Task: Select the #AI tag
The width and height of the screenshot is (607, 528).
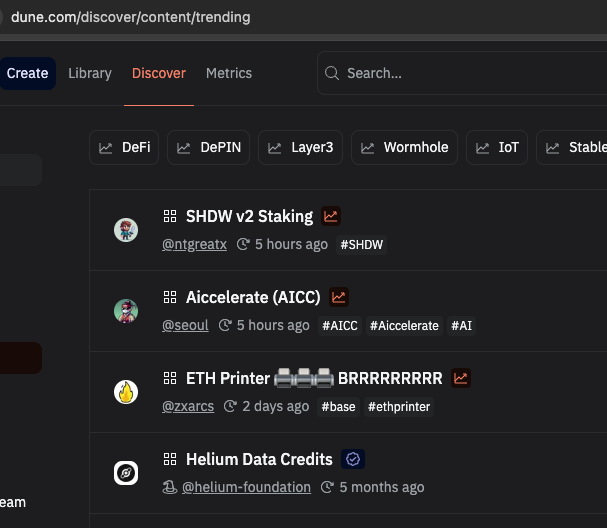Action: (x=461, y=326)
